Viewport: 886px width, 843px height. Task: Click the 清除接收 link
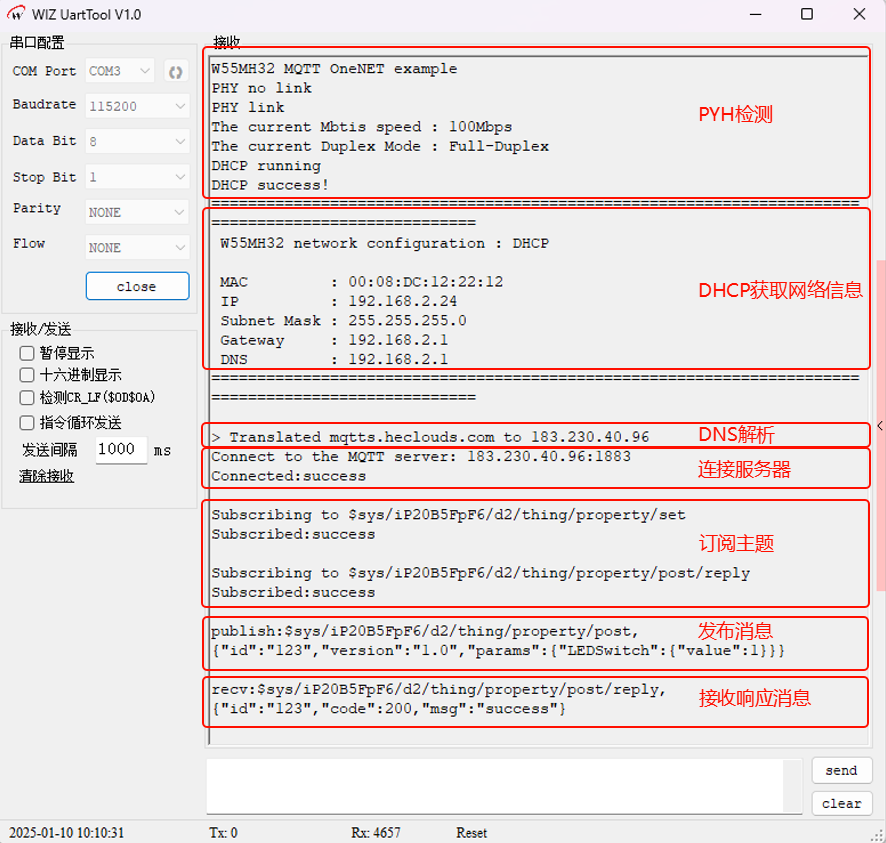point(46,476)
